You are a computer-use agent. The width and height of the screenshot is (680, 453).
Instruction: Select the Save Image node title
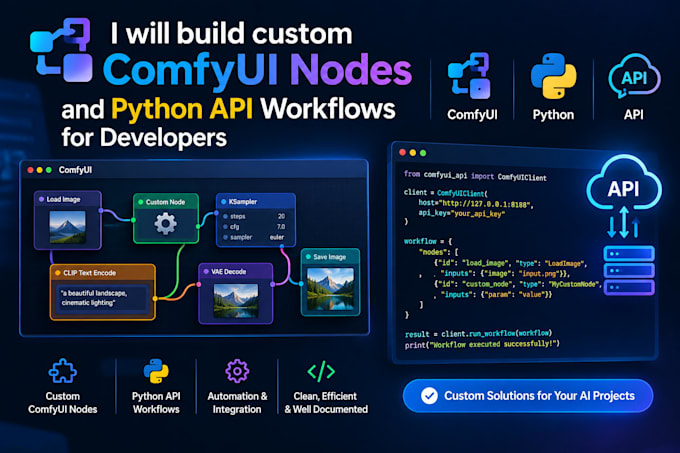click(x=330, y=257)
